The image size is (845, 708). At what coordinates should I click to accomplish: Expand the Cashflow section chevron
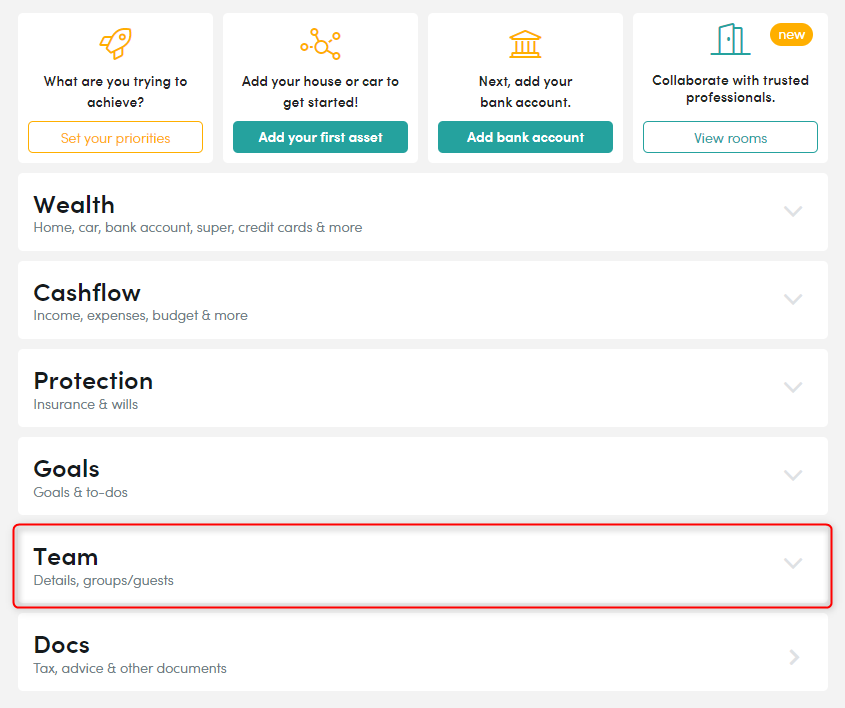(793, 299)
